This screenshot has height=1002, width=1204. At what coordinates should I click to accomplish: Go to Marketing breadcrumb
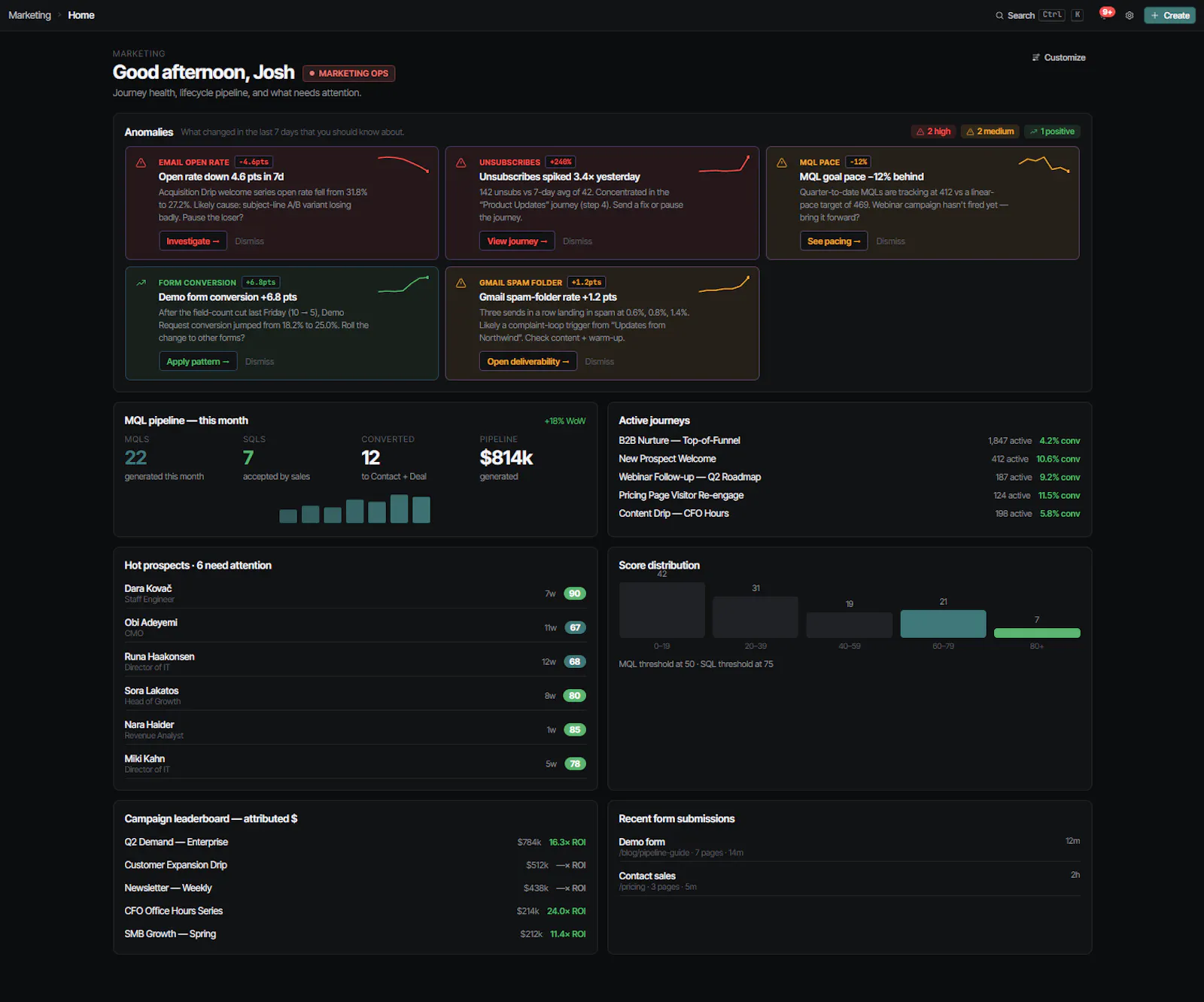pos(29,15)
